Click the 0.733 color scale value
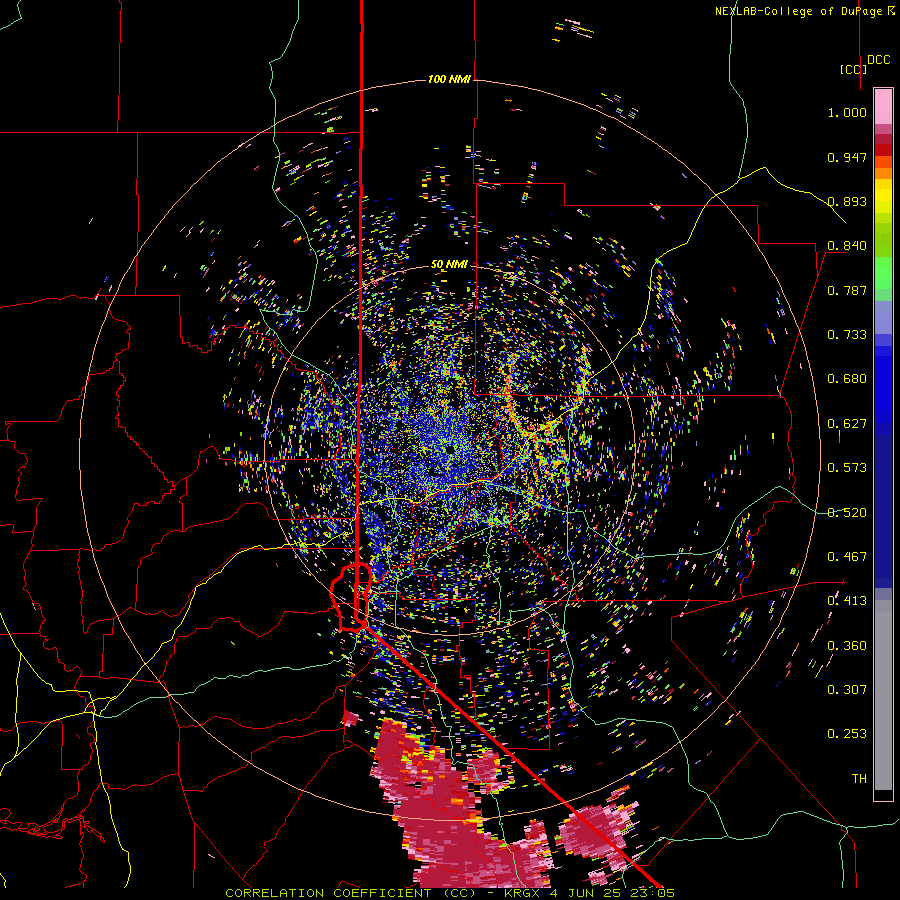 click(847, 335)
